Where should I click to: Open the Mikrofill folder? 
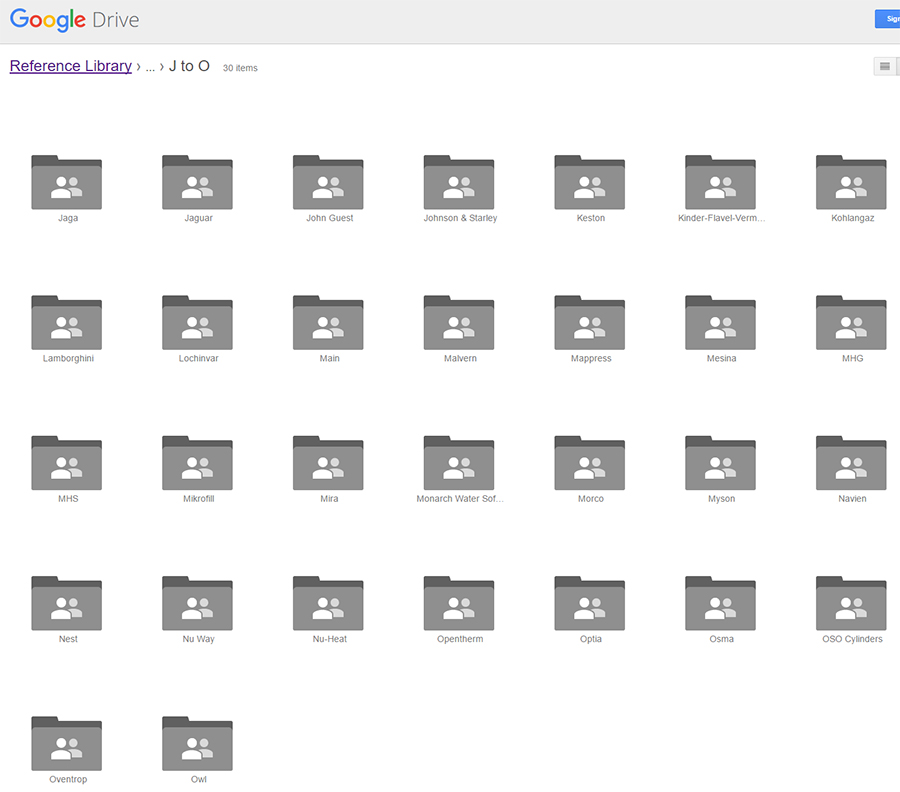tap(198, 464)
